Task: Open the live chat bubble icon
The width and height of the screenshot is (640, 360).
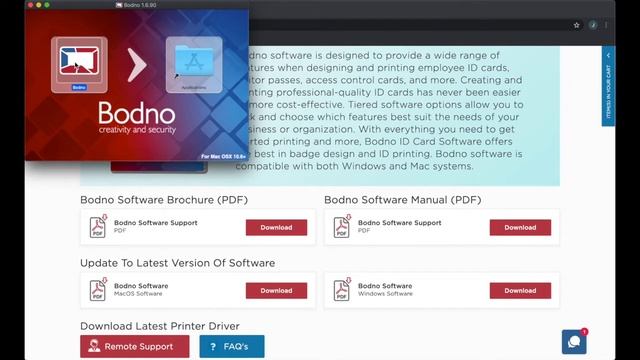Action: point(574,342)
